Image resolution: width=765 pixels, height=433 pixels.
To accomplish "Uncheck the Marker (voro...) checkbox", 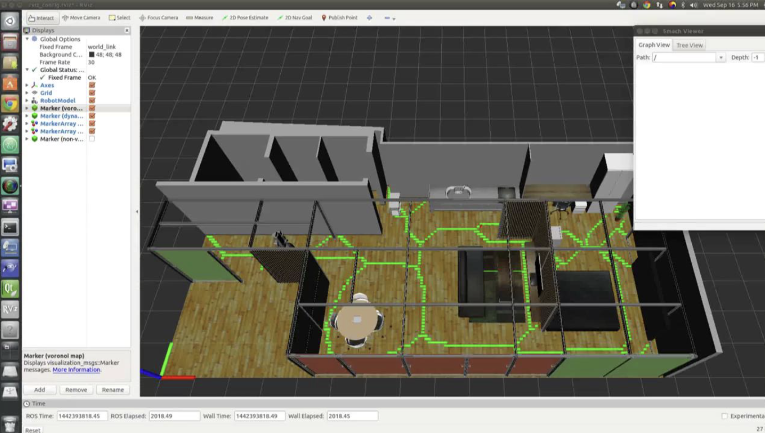I will click(92, 108).
